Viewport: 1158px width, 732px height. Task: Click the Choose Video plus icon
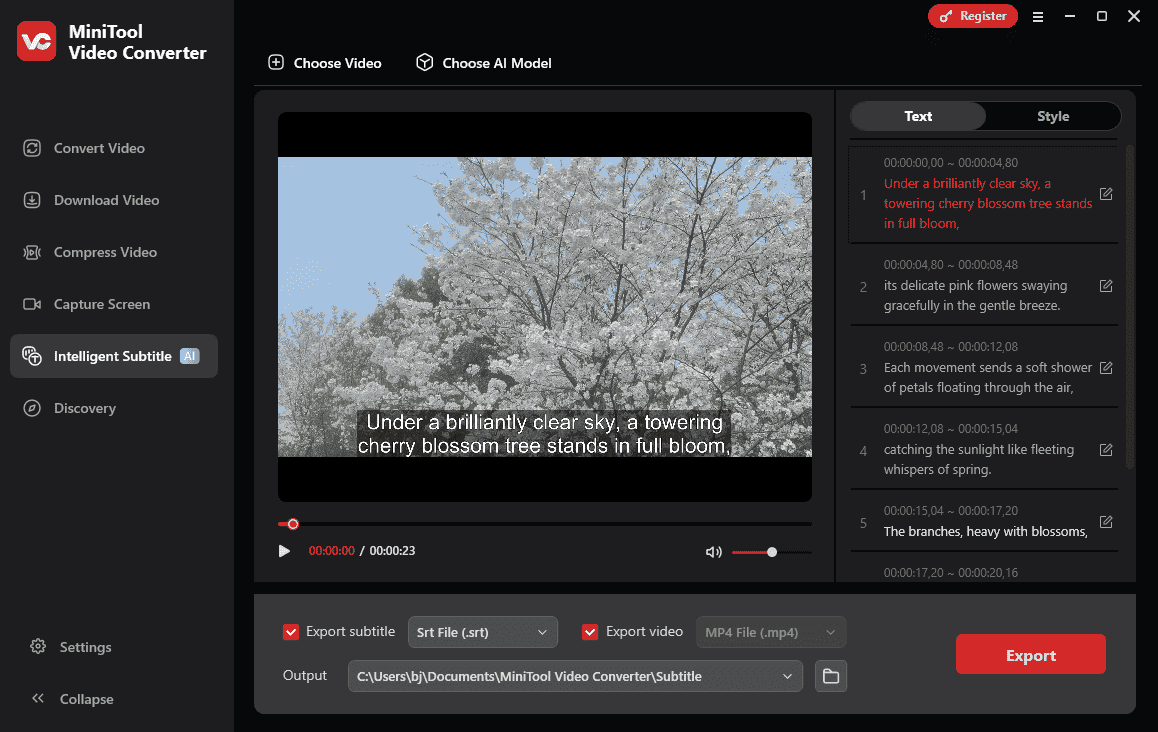point(275,62)
